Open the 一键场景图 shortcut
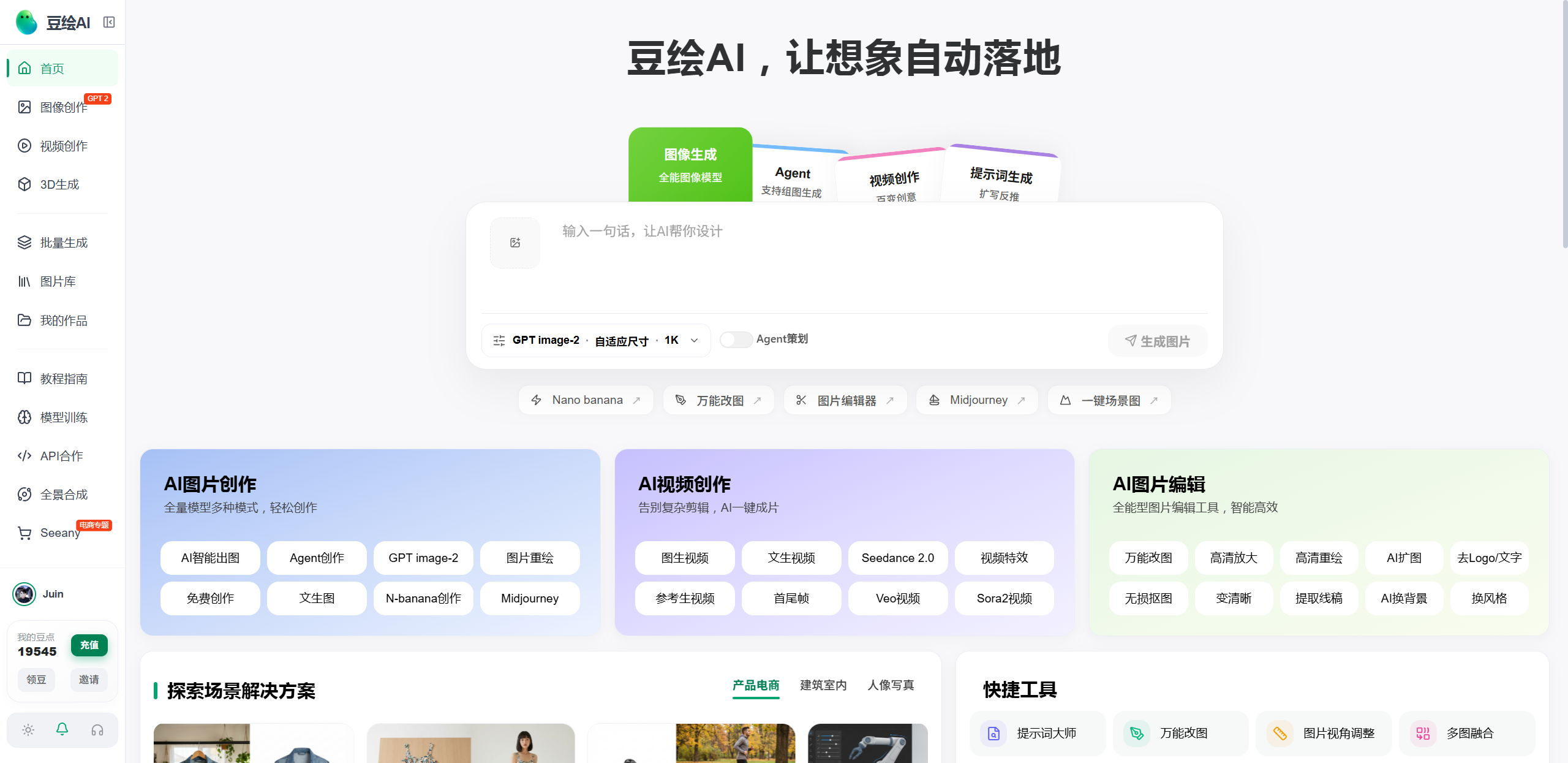1568x763 pixels. pyautogui.click(x=1109, y=400)
